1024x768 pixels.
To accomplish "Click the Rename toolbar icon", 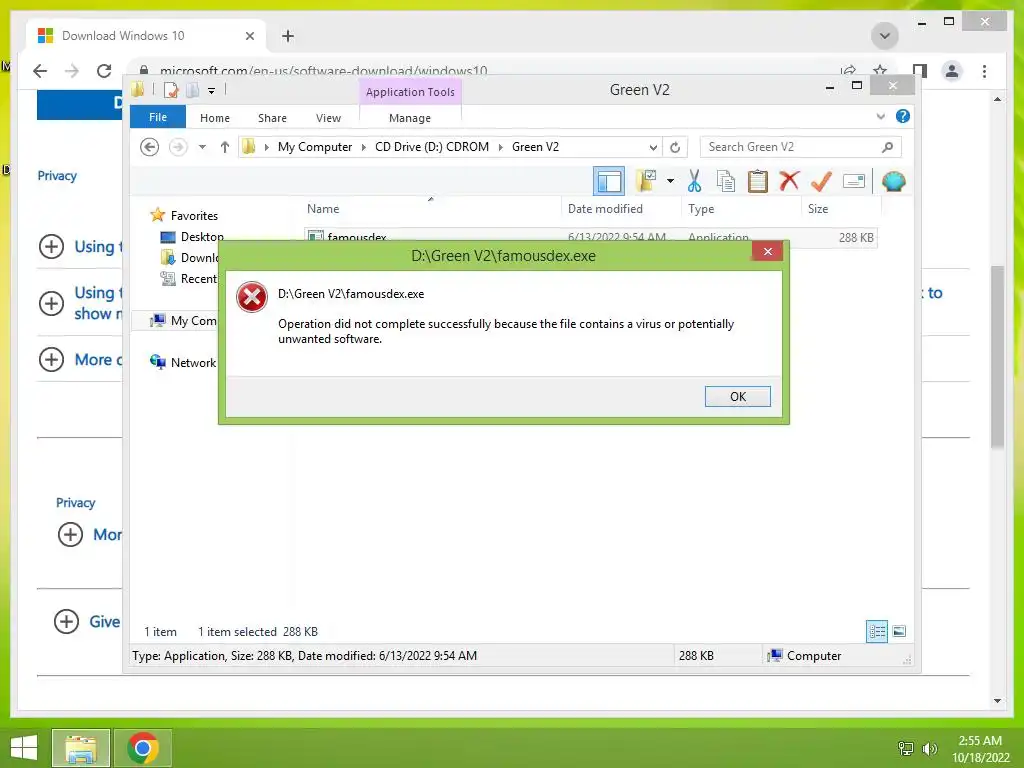I will (x=854, y=181).
